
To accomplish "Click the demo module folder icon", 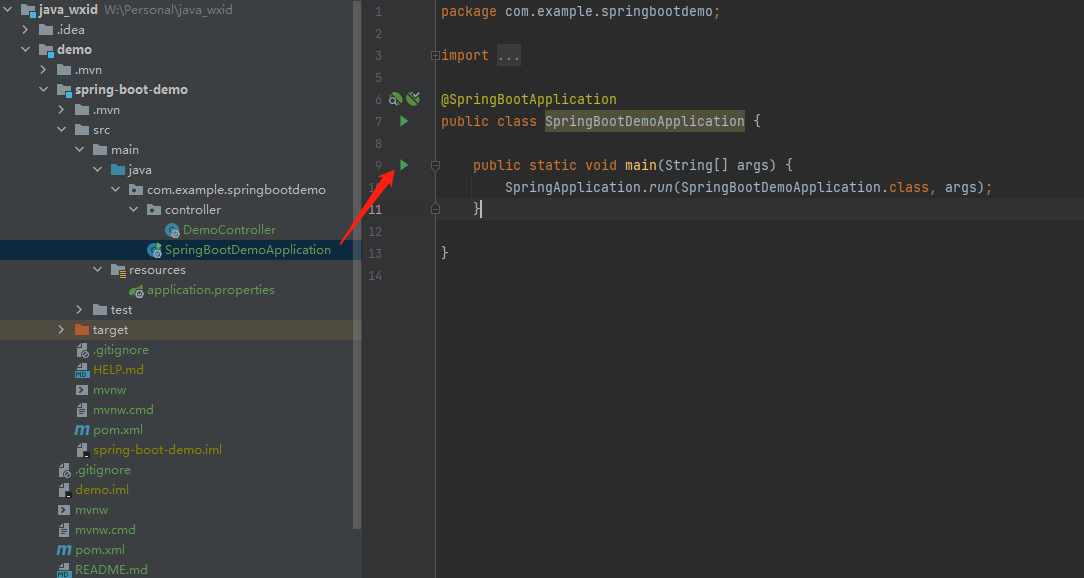I will (x=46, y=50).
